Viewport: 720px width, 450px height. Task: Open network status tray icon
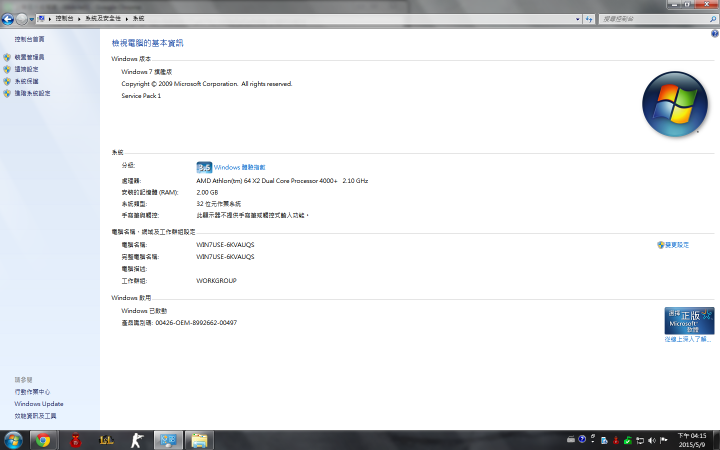(x=640, y=440)
